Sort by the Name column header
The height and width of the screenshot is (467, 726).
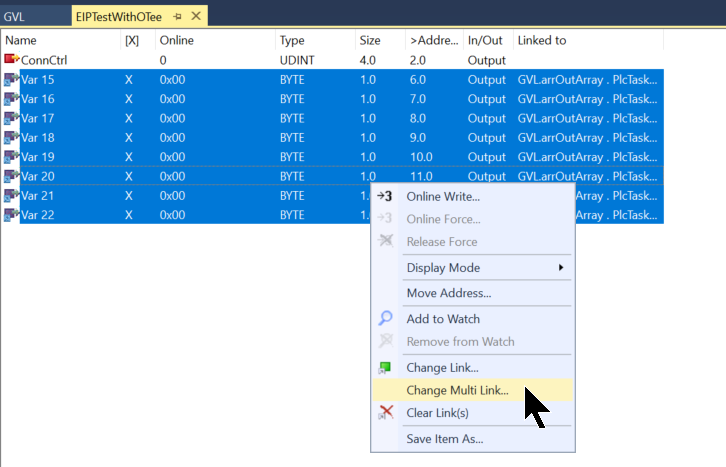[21, 40]
